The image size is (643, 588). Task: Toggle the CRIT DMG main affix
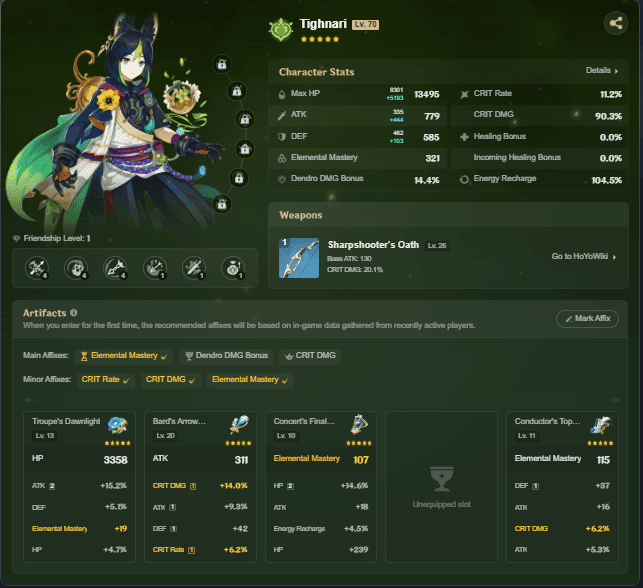[310, 356]
